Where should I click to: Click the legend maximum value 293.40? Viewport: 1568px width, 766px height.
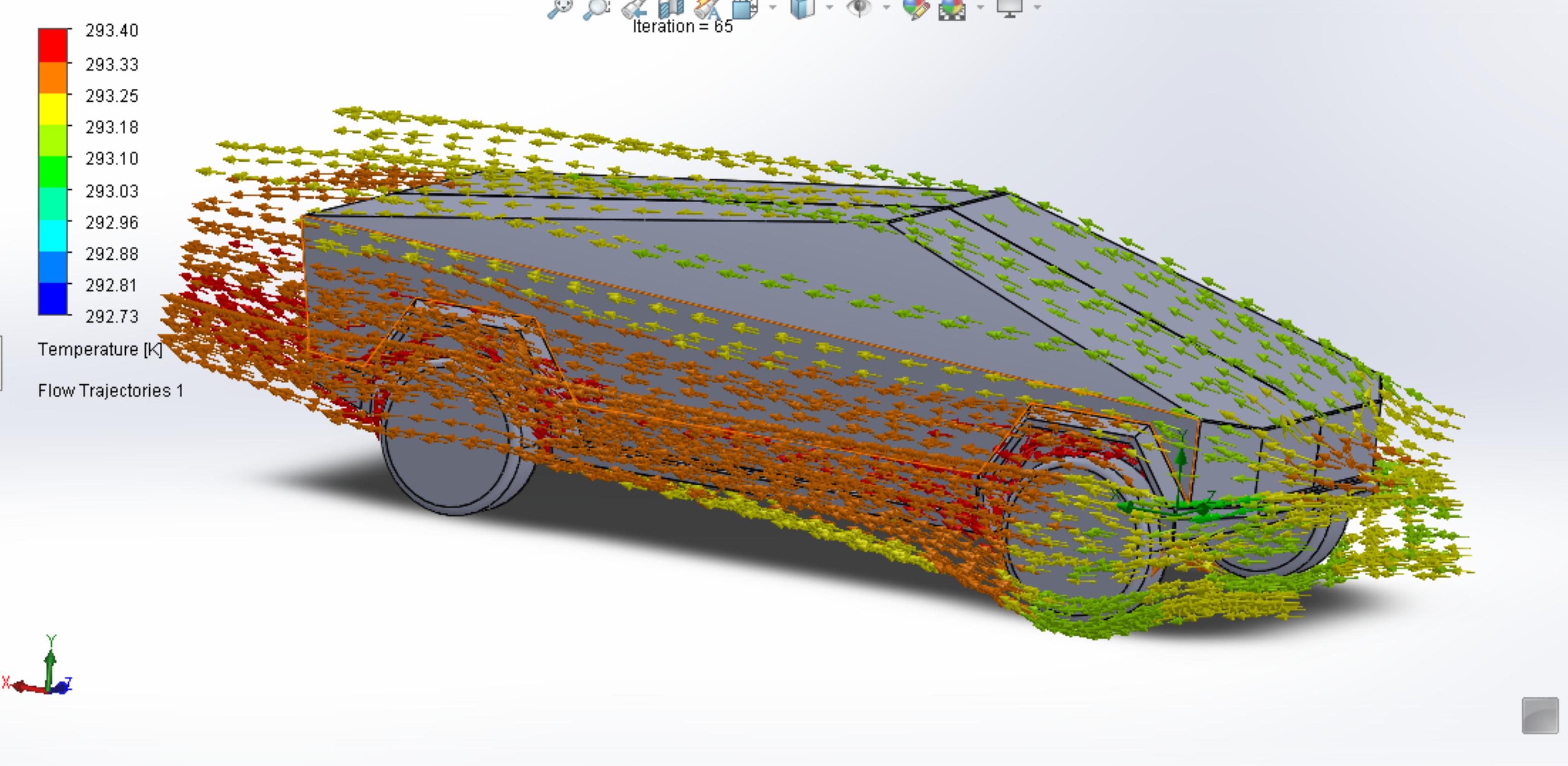112,31
